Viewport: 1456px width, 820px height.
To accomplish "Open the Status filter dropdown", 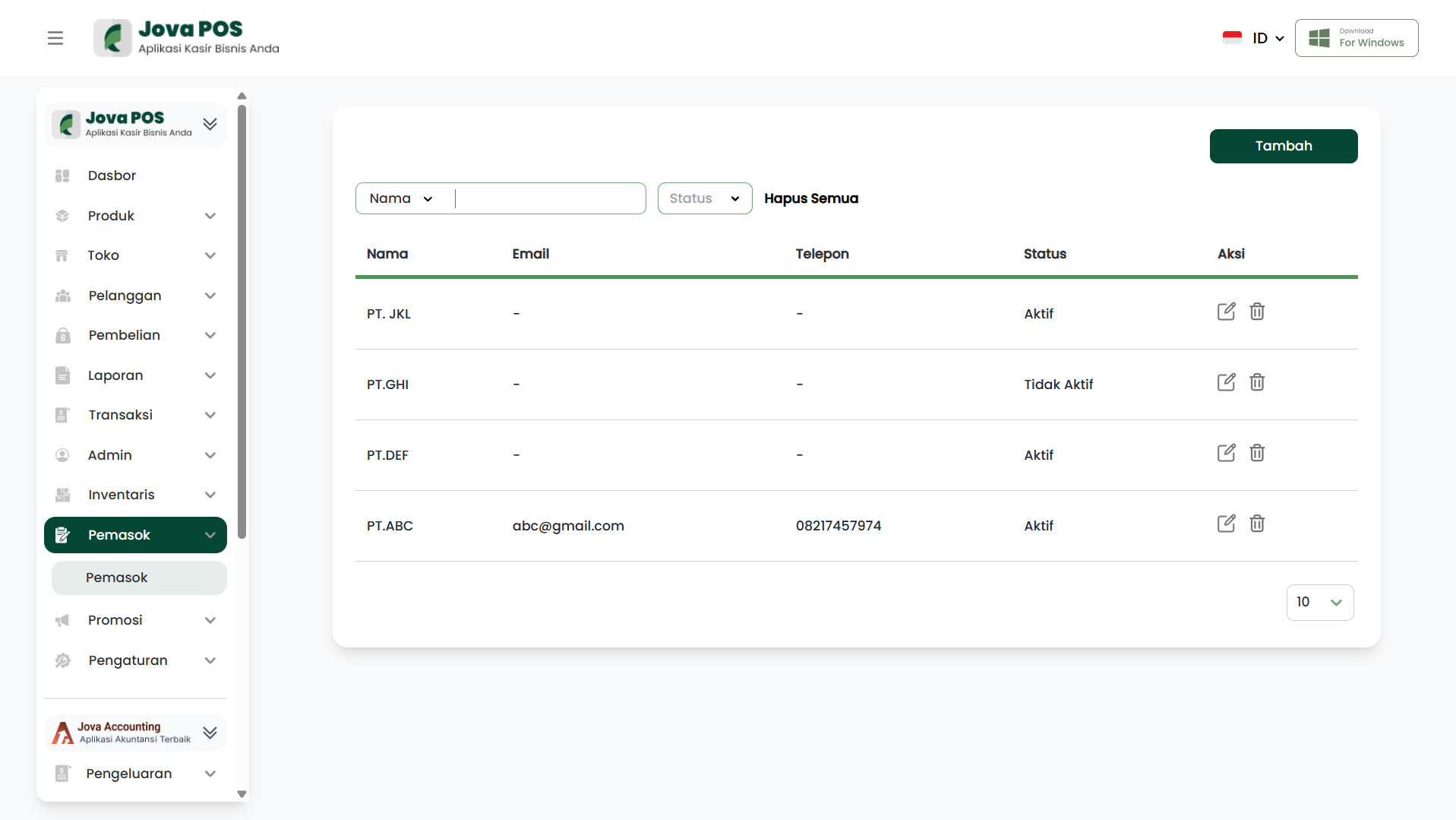I will 704,198.
